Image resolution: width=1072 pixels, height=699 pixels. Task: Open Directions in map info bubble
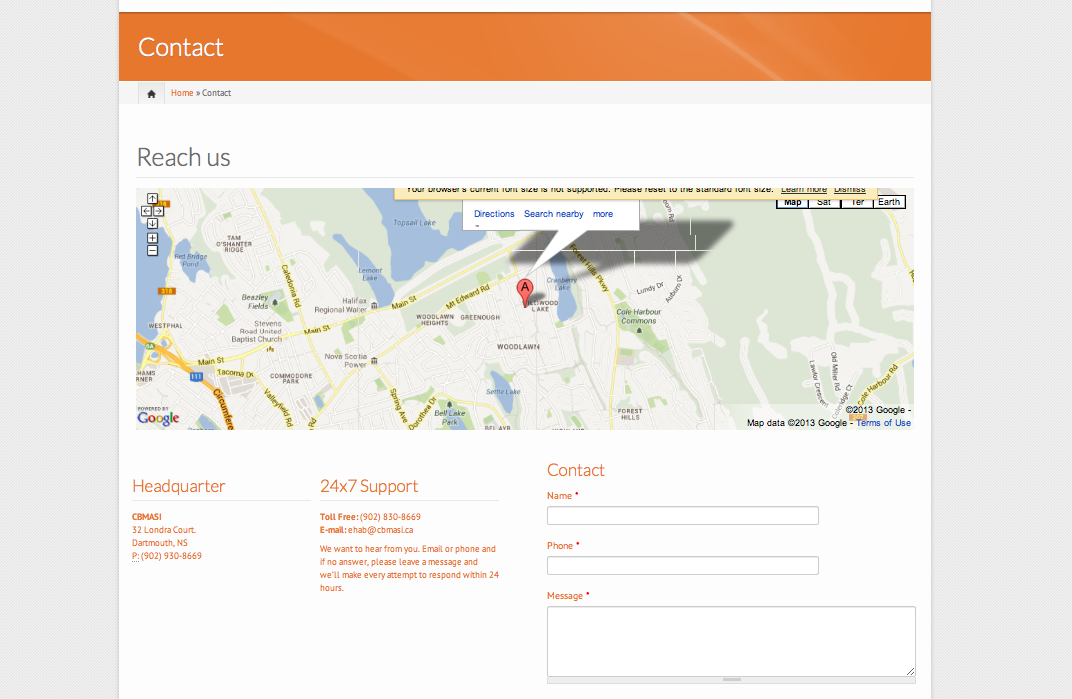[494, 214]
